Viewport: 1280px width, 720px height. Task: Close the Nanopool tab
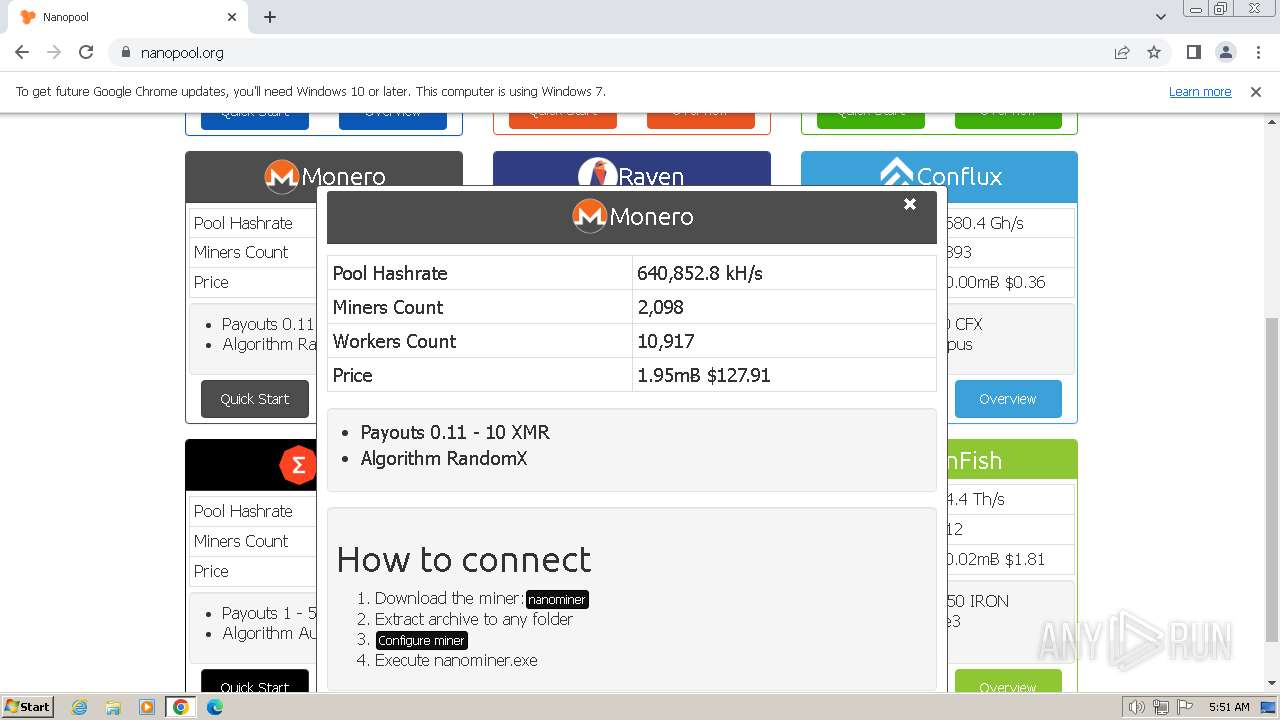(232, 17)
